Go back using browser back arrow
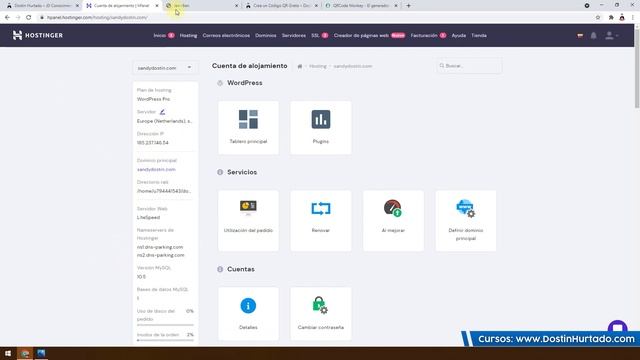640x360 pixels. click(x=7, y=18)
